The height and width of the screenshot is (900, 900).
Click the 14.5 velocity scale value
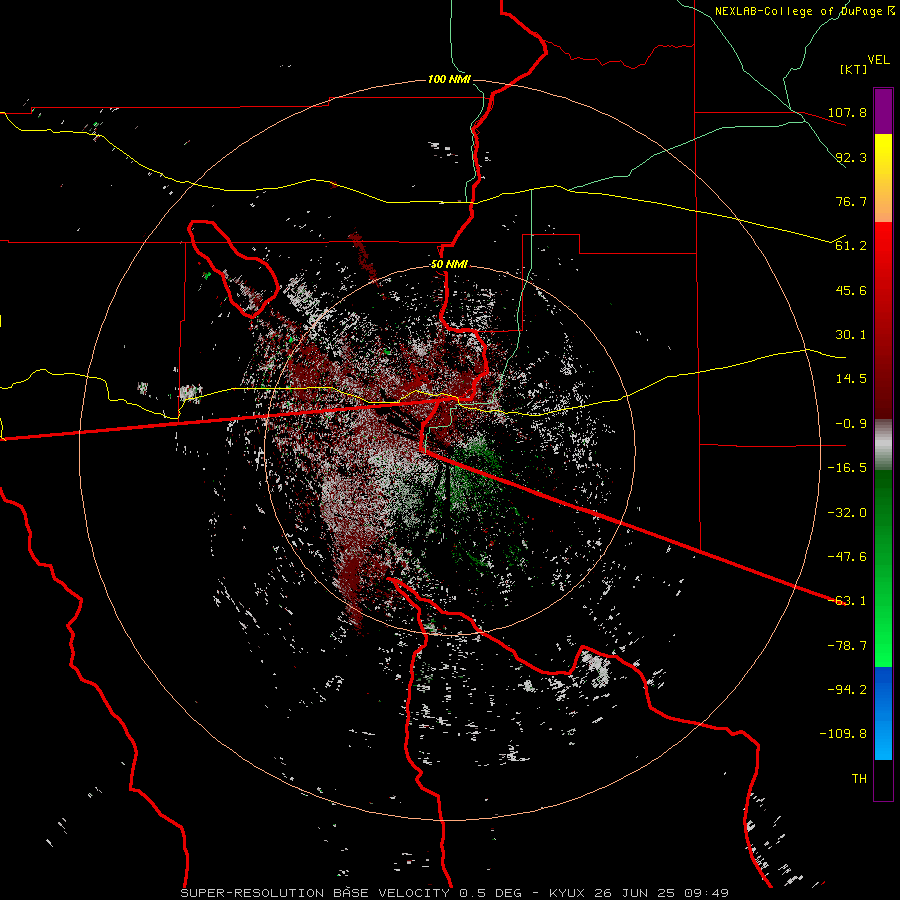click(x=851, y=379)
